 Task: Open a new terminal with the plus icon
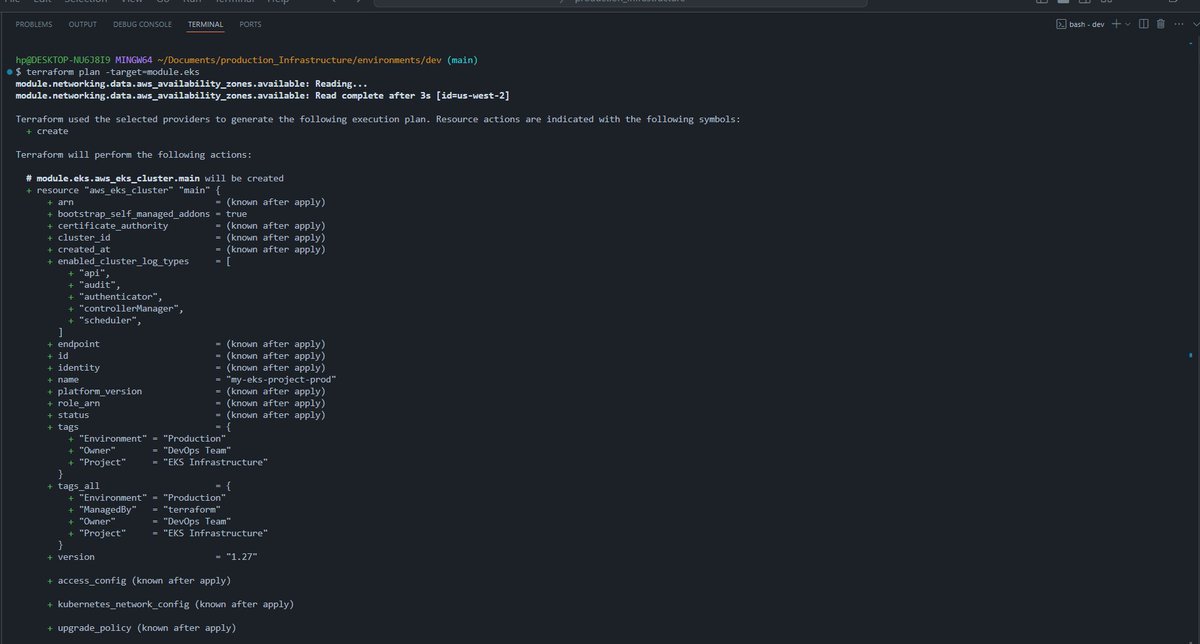1117,24
